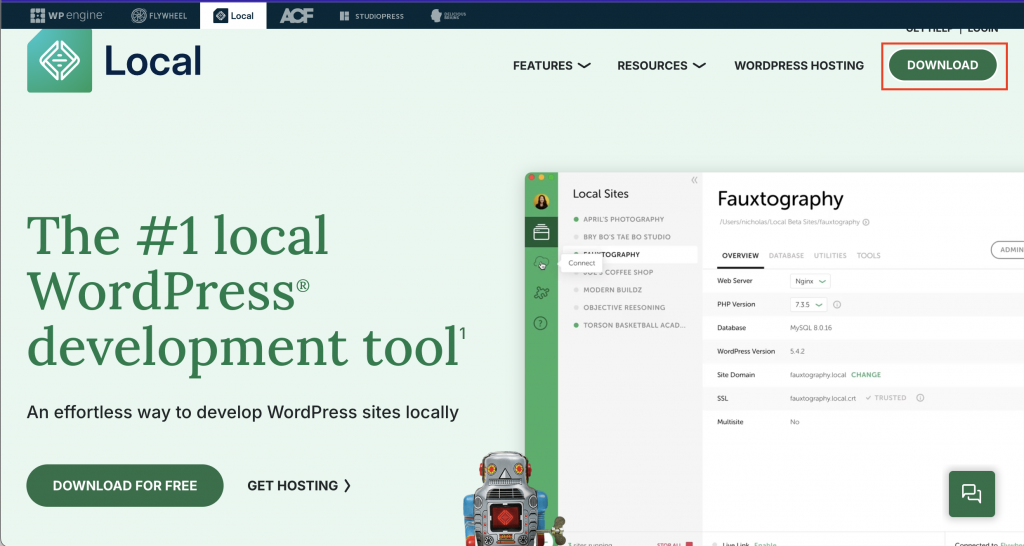1024x546 pixels.
Task: Switch to the Tools tab
Action: [869, 255]
